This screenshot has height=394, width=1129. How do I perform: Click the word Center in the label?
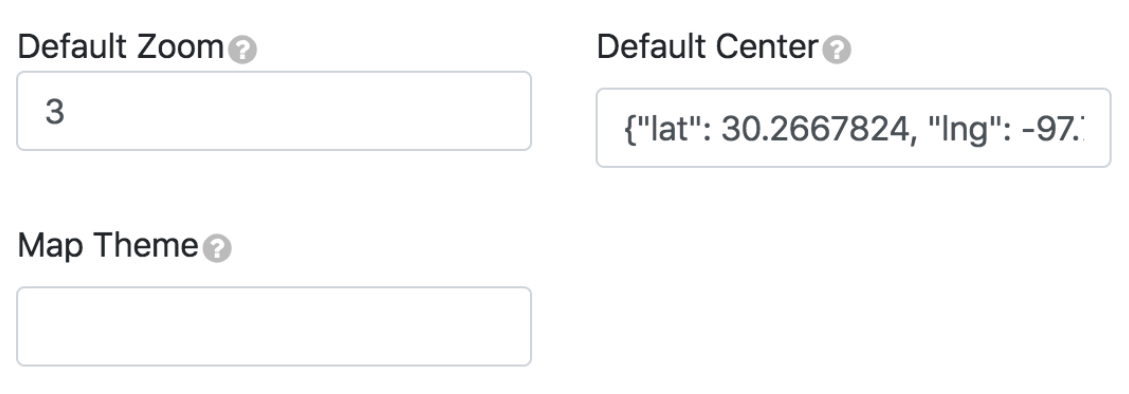tap(767, 48)
